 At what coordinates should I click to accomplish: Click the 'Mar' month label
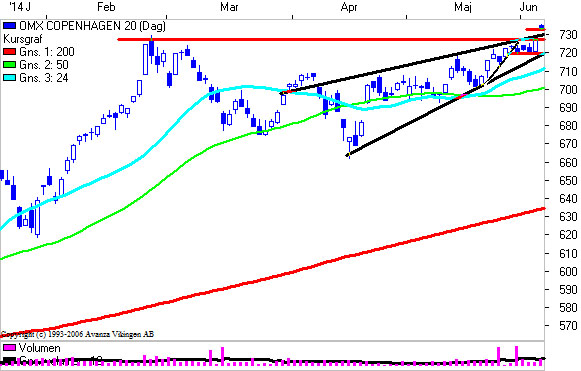tap(229, 7)
